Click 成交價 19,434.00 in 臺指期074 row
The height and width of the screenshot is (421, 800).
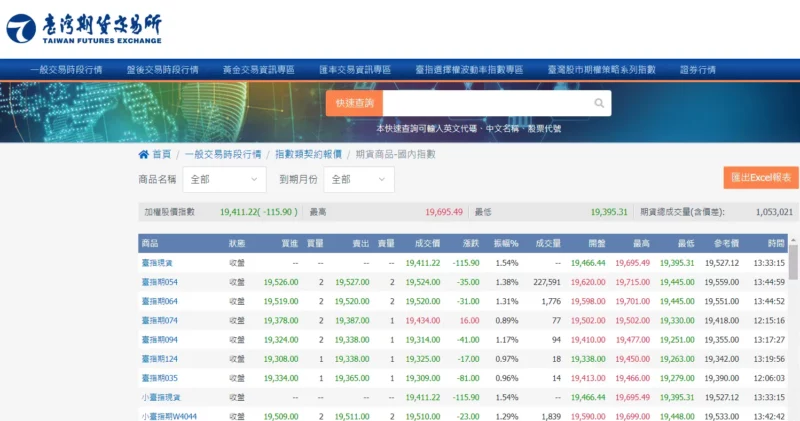point(423,320)
